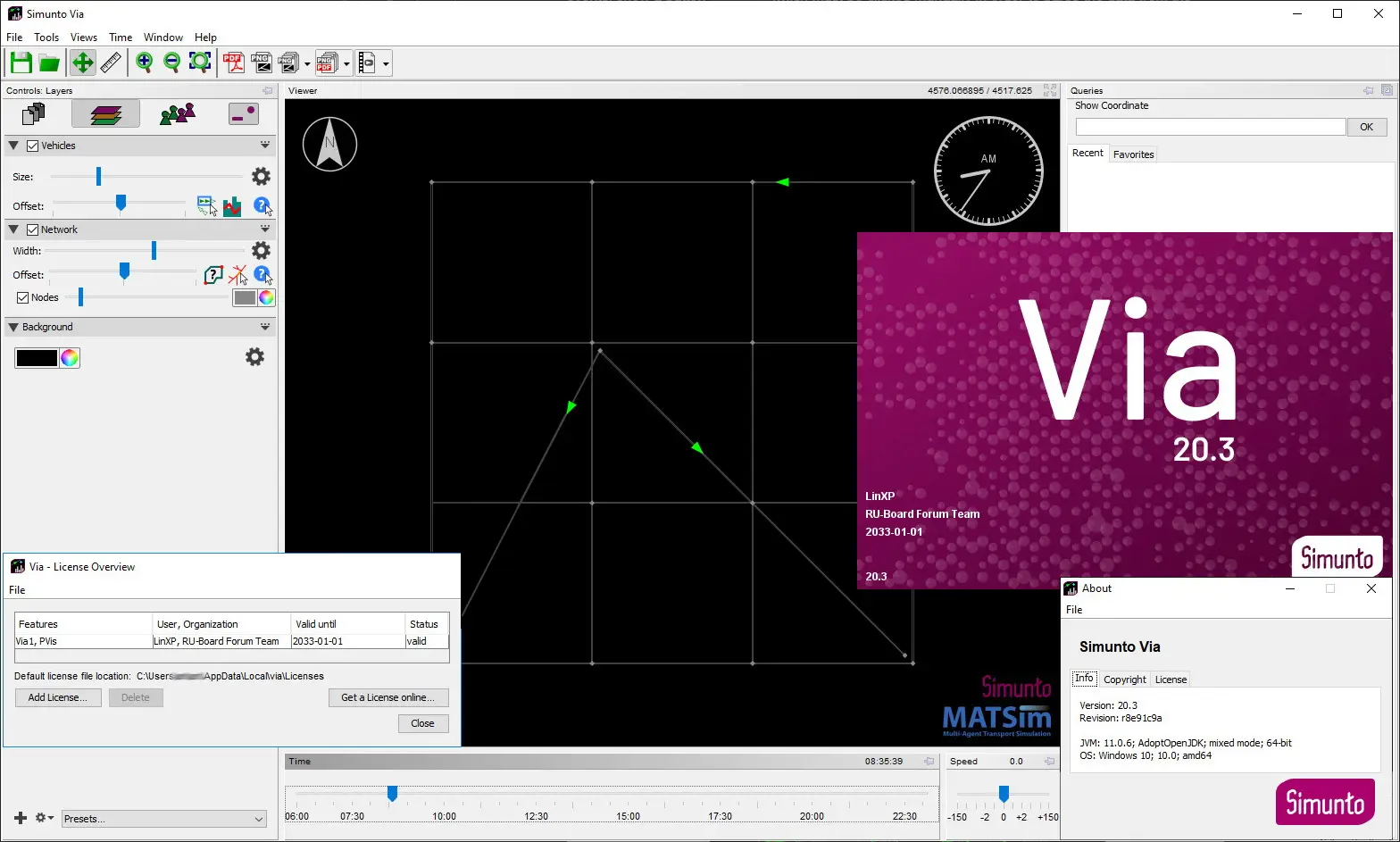Select the ruler measure tool
Screen dimensions: 1400x842
tap(111, 63)
